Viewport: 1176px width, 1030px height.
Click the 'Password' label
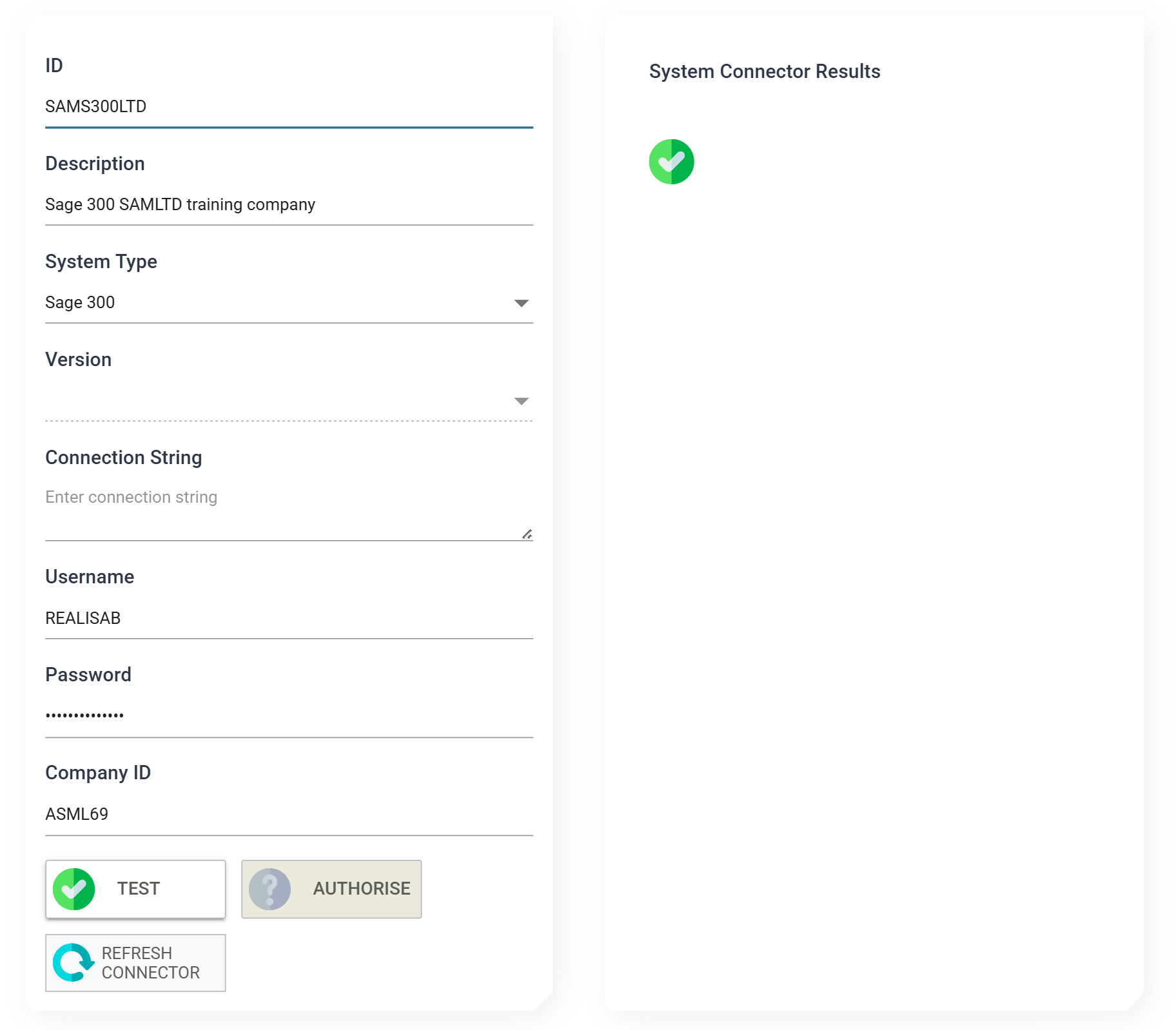coord(88,675)
